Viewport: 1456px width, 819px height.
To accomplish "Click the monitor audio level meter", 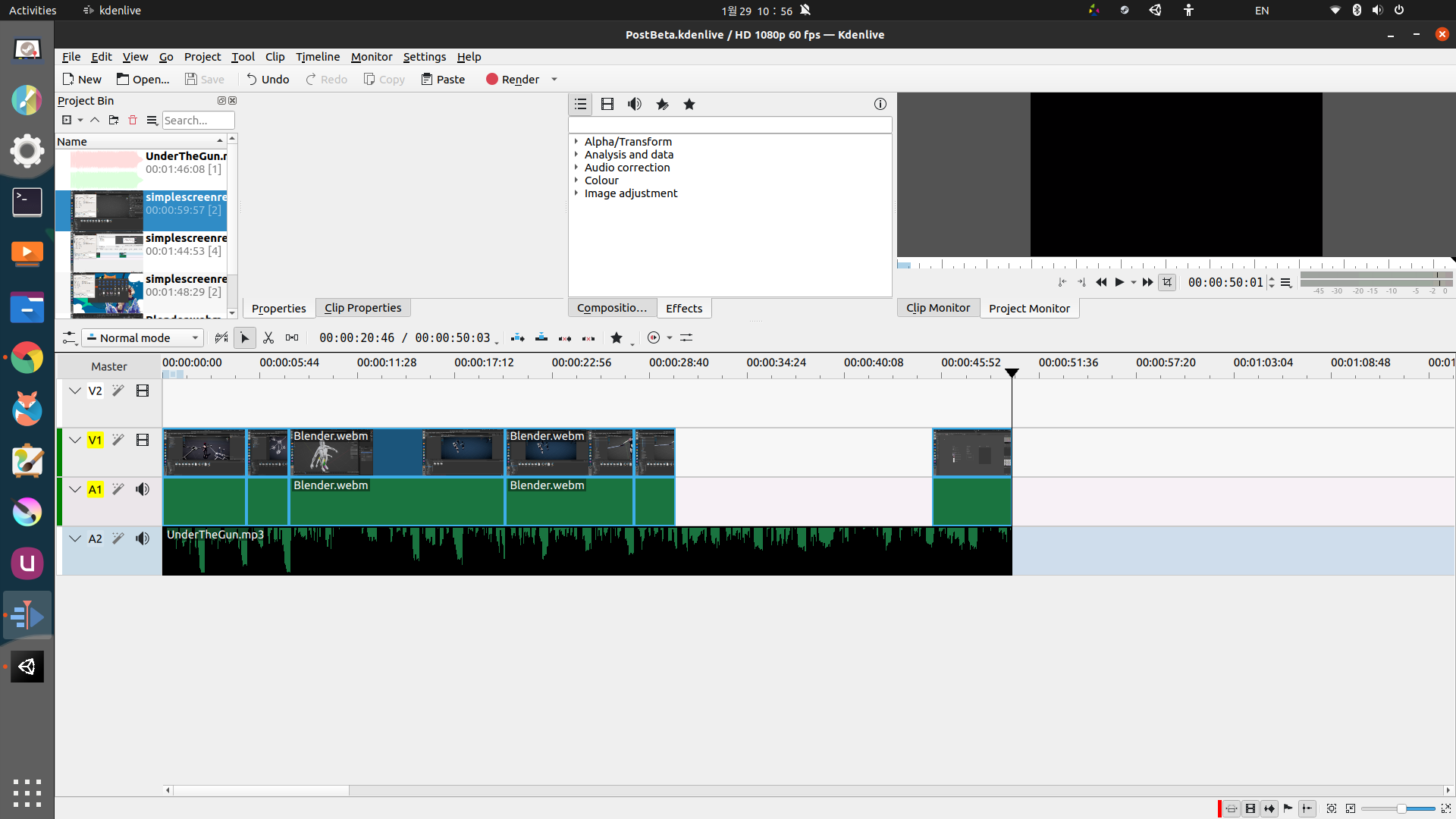I will (x=1376, y=279).
